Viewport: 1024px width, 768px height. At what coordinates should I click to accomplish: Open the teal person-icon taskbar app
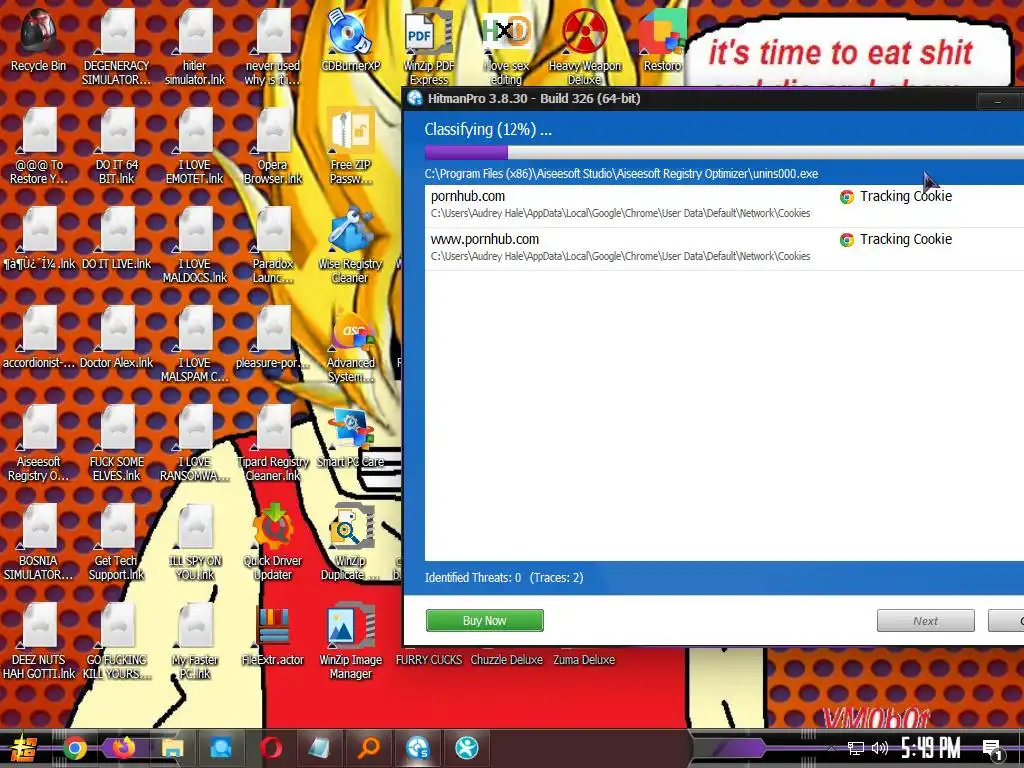(467, 748)
